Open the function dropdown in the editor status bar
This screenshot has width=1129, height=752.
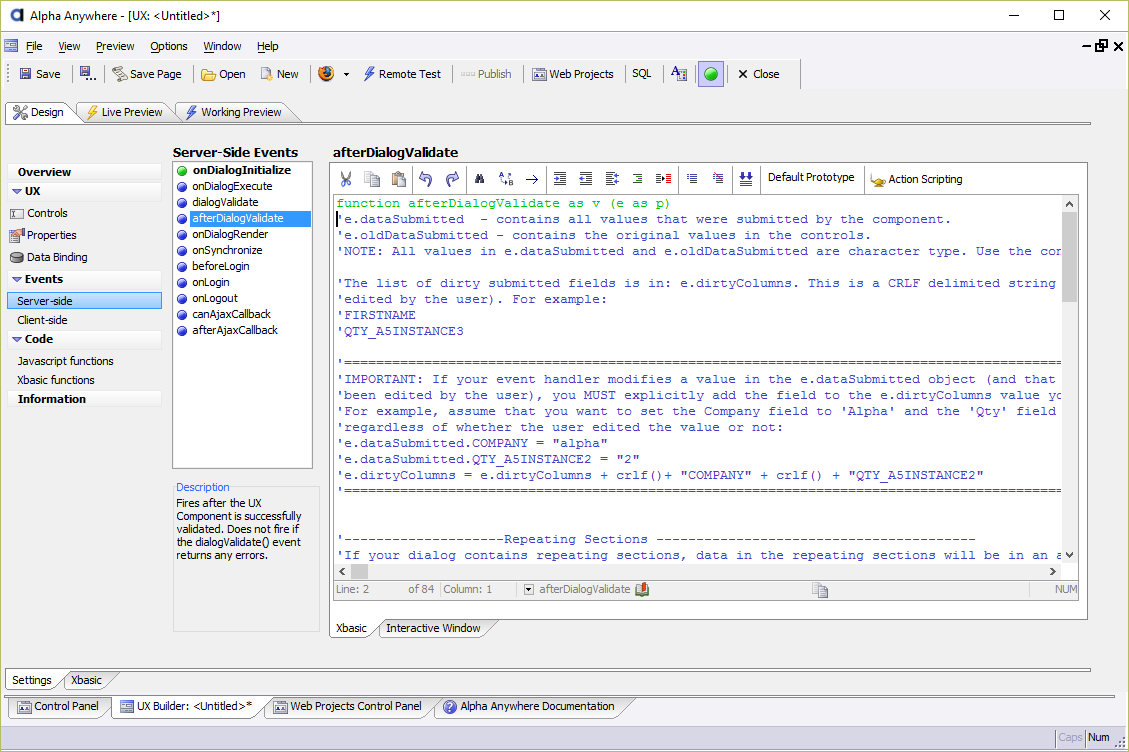pos(528,589)
